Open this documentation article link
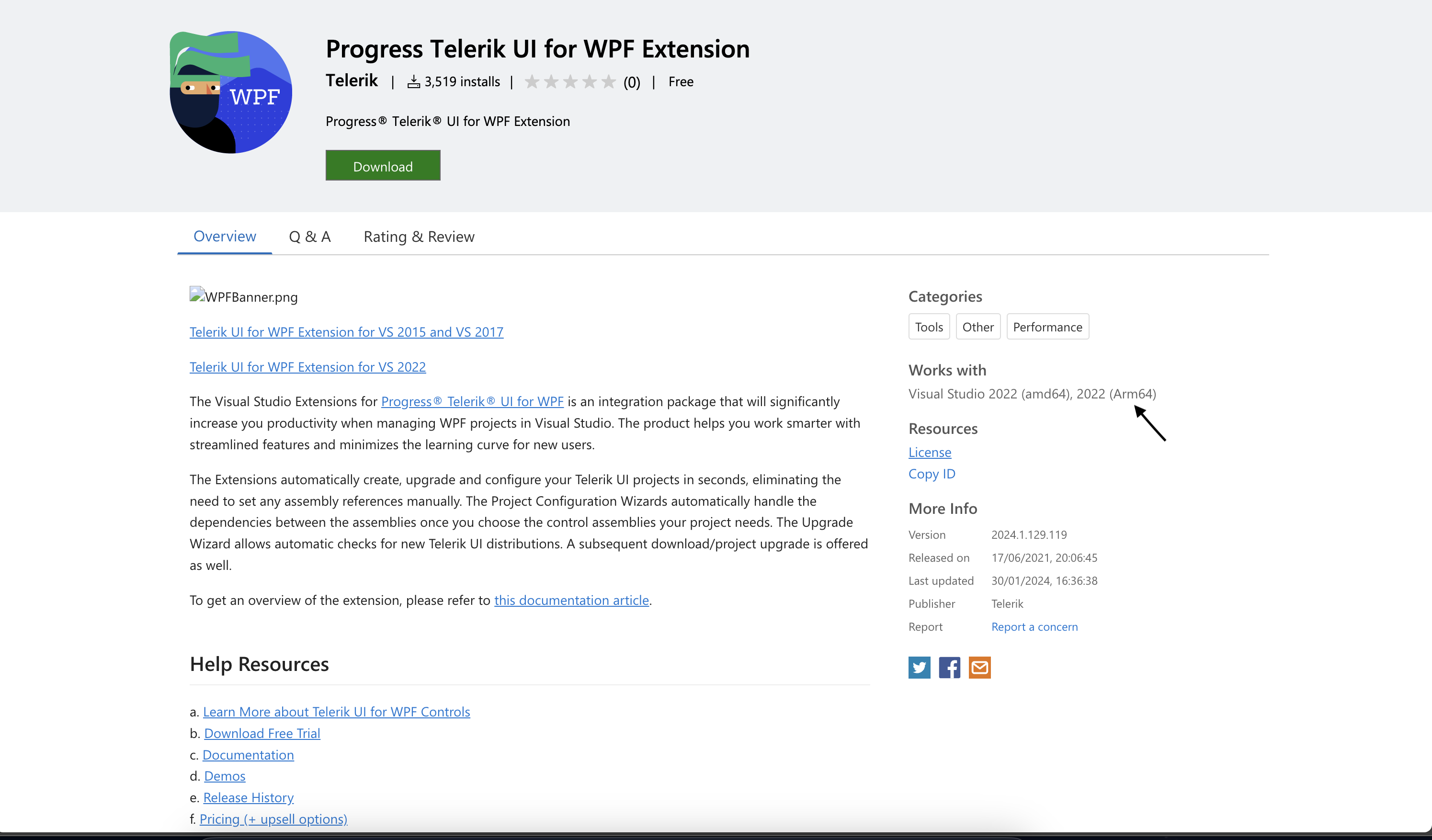The height and width of the screenshot is (840, 1432). pyautogui.click(x=571, y=600)
